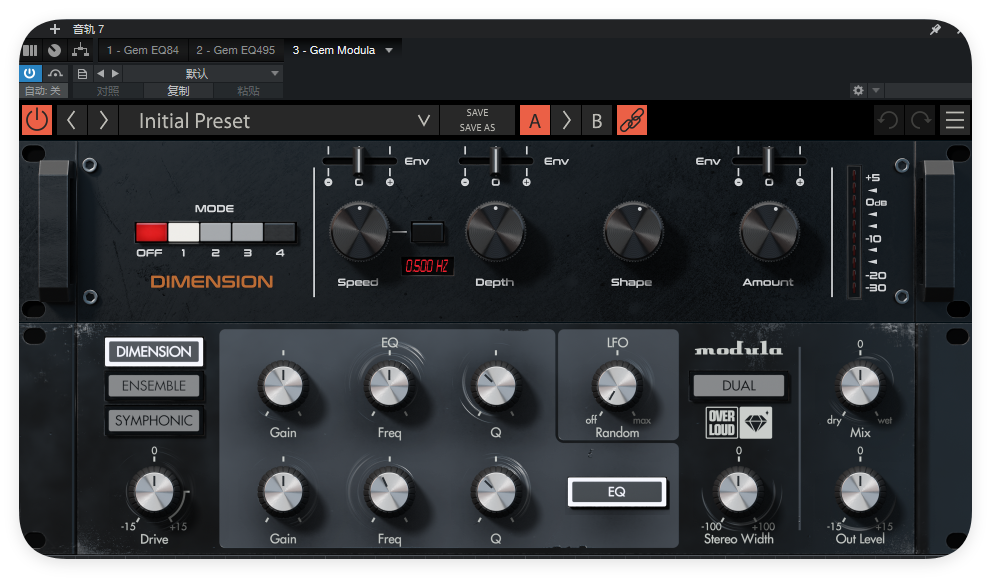Click the Initial Preset name field
Screen dimensions: 991x578
(x=280, y=120)
